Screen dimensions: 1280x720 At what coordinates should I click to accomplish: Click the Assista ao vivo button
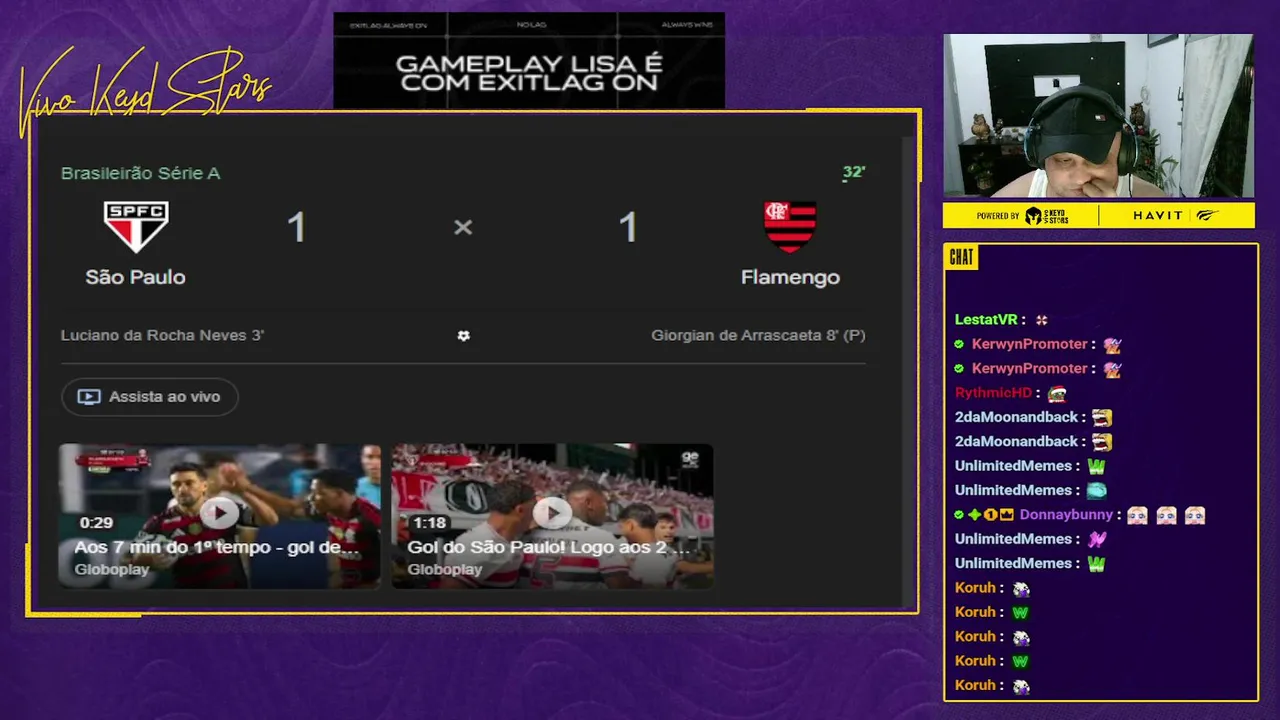(x=150, y=397)
